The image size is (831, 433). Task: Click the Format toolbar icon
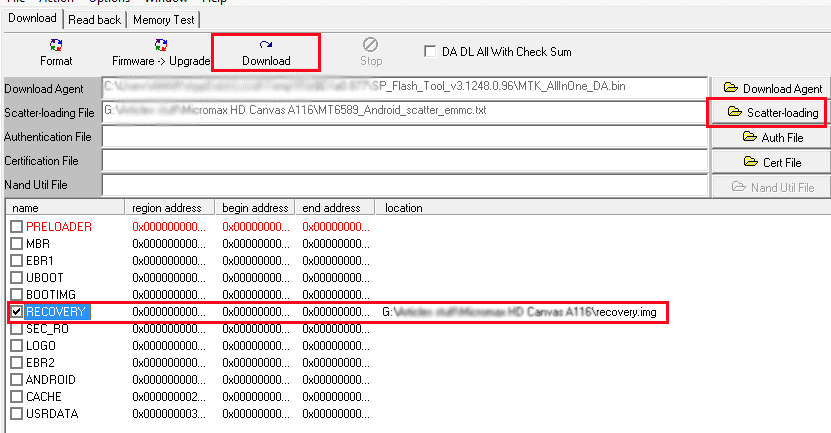56,45
